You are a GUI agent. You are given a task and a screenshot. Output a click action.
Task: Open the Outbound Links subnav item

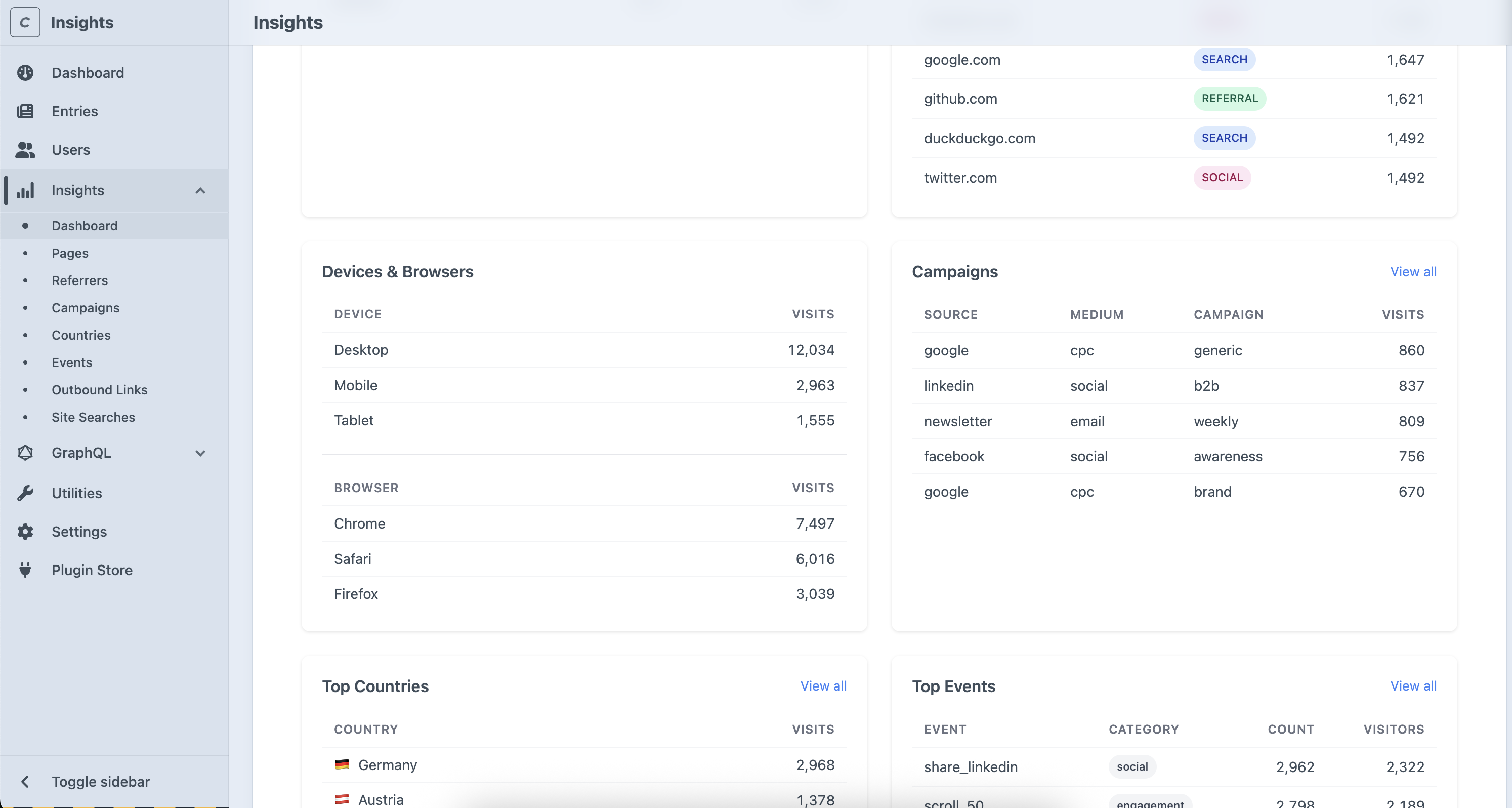point(99,390)
